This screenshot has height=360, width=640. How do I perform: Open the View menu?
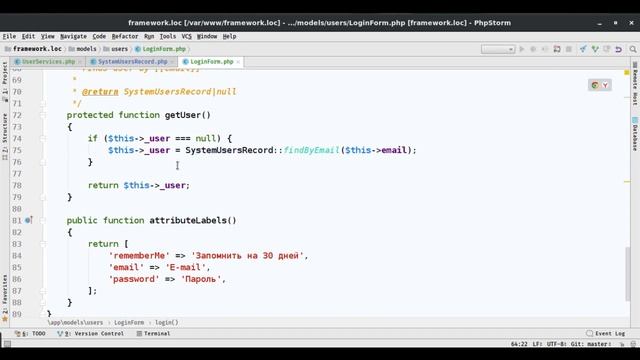pyautogui.click(x=47, y=36)
